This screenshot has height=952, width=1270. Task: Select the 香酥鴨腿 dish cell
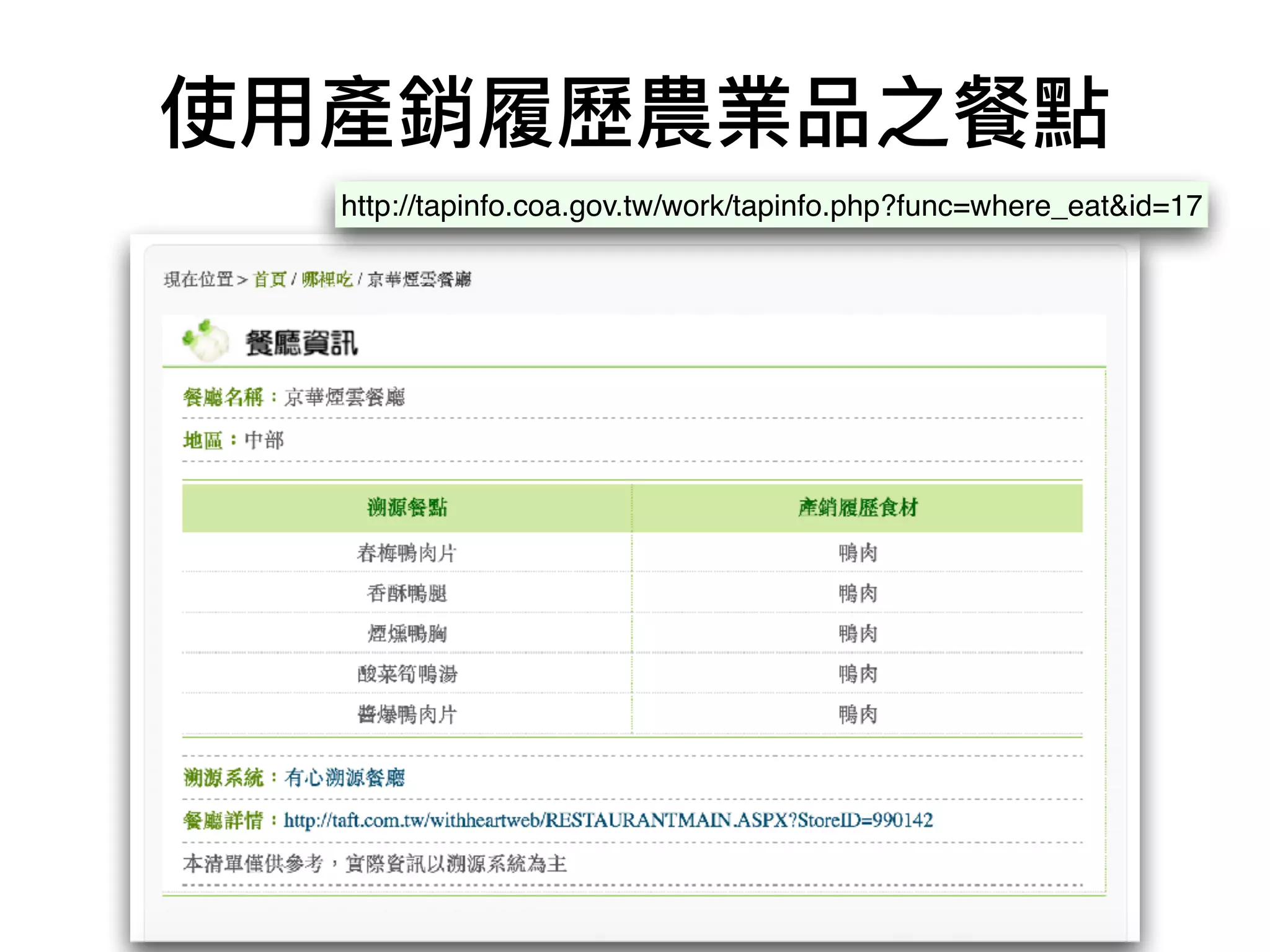coord(407,593)
